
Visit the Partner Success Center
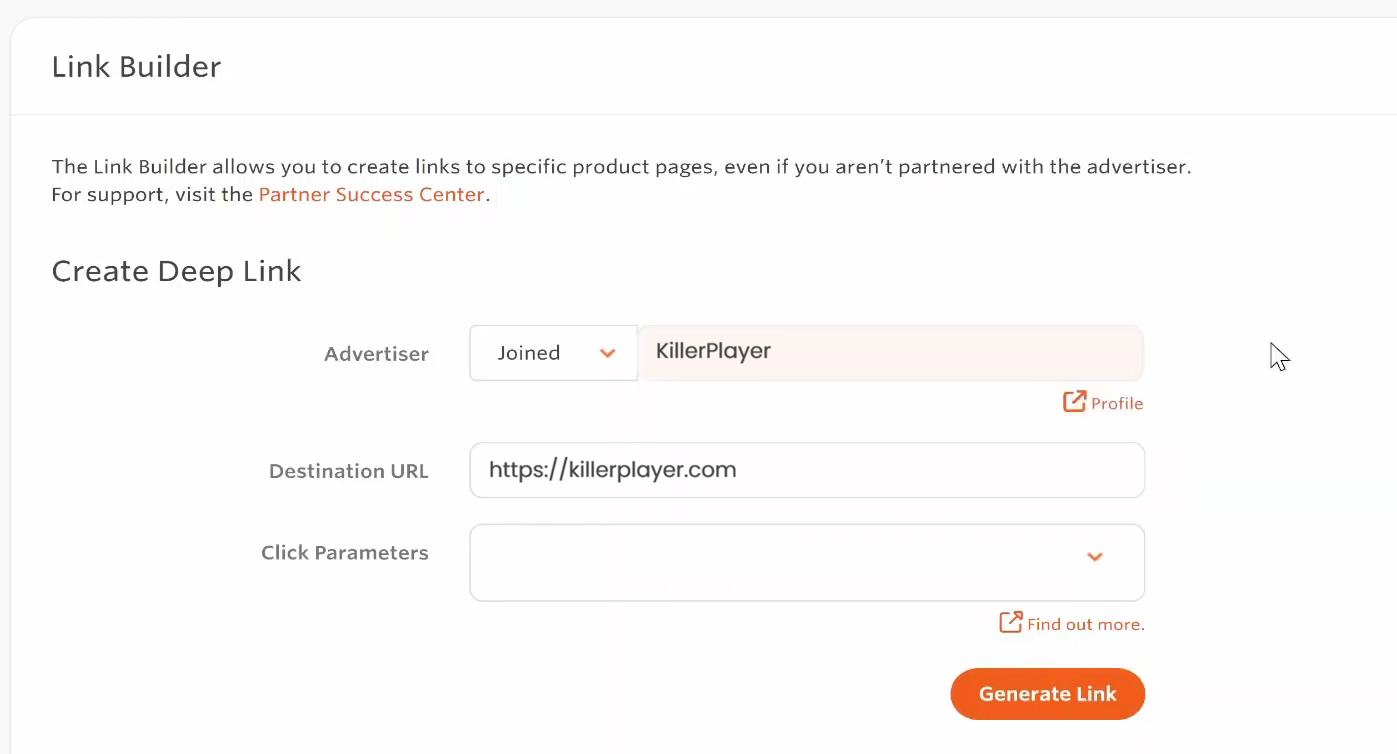(x=371, y=194)
